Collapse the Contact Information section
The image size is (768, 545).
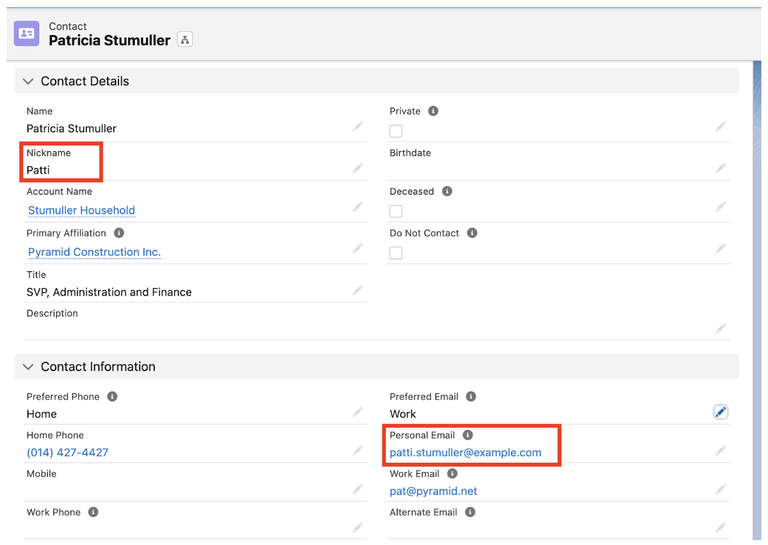28,367
